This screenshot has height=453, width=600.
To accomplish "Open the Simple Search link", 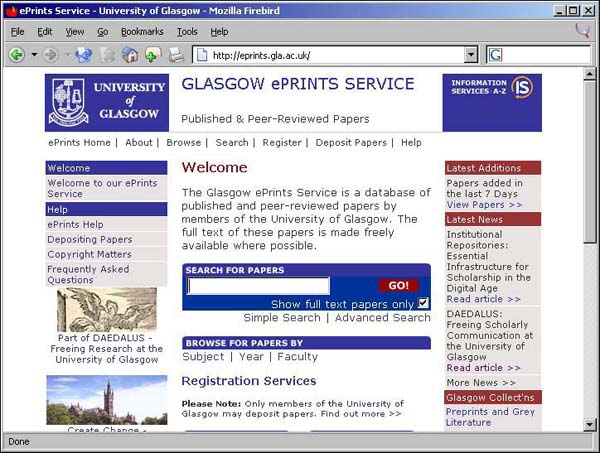I will tap(282, 318).
